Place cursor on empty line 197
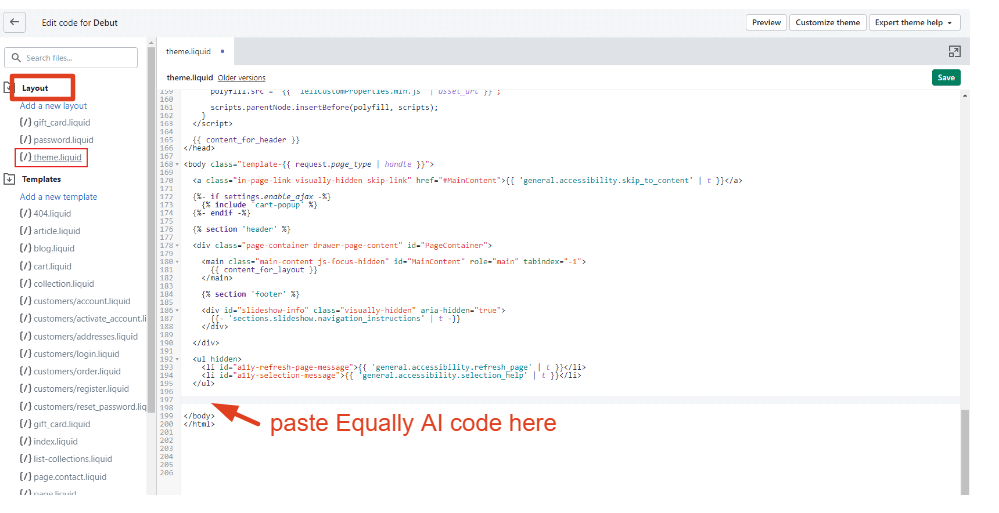The width and height of the screenshot is (999, 513). point(400,398)
